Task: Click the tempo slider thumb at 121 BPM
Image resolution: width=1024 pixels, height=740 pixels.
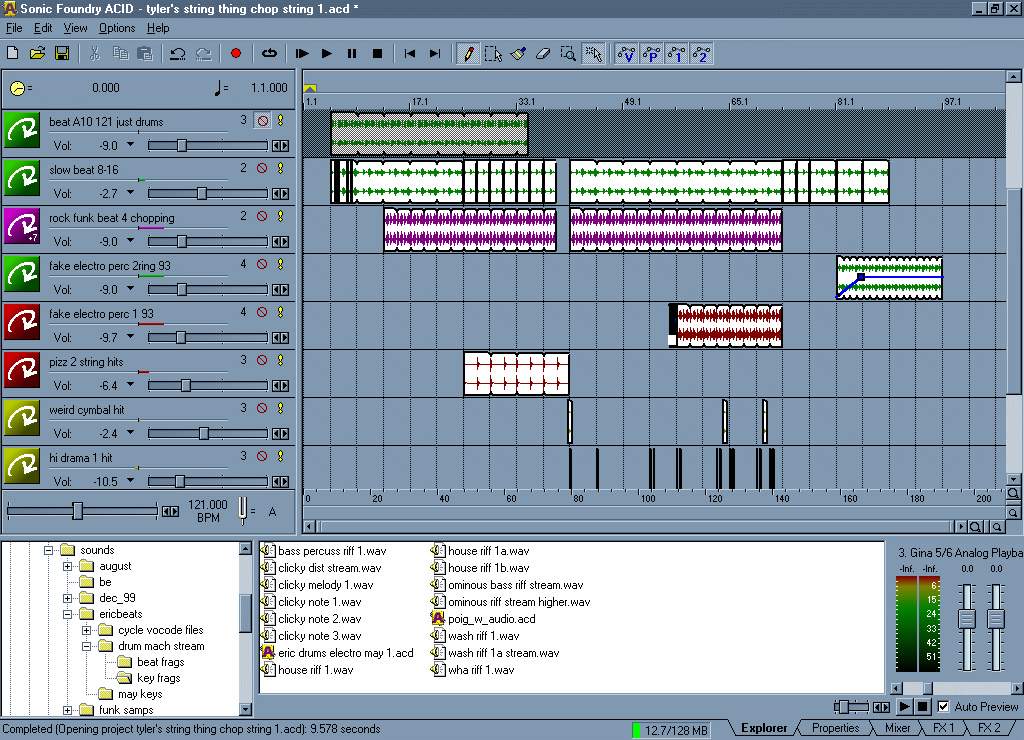Action: pos(78,511)
